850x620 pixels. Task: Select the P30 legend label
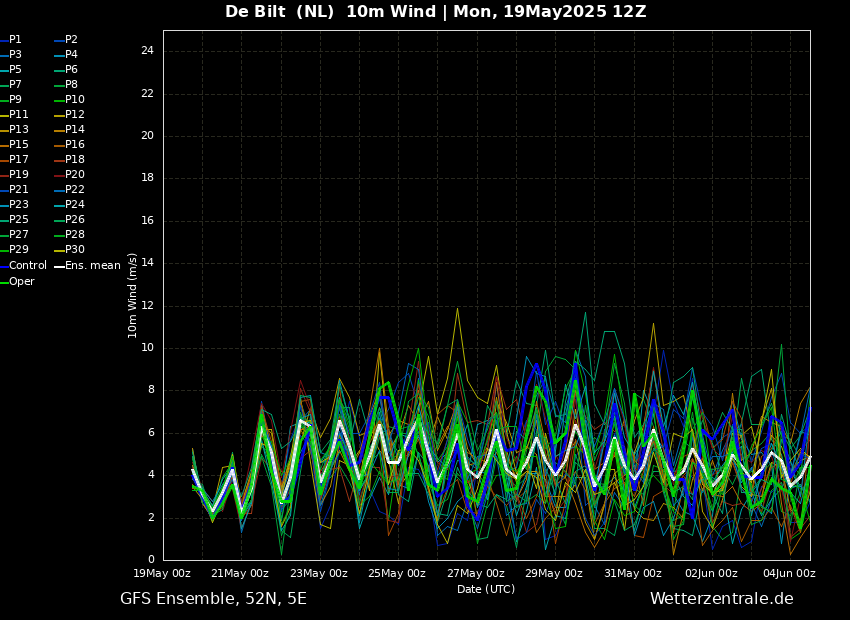coord(75,249)
